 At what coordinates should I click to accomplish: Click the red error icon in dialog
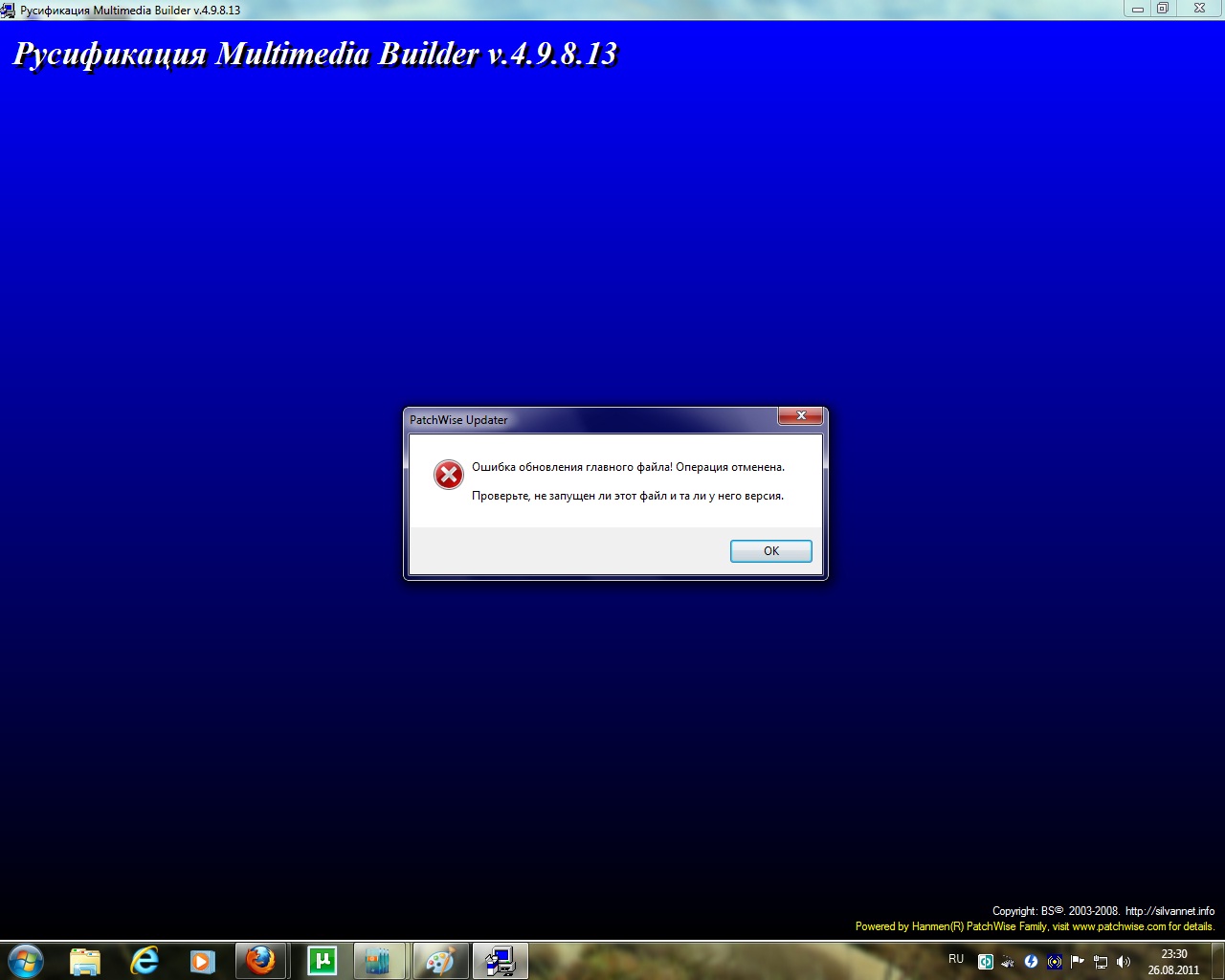point(449,475)
